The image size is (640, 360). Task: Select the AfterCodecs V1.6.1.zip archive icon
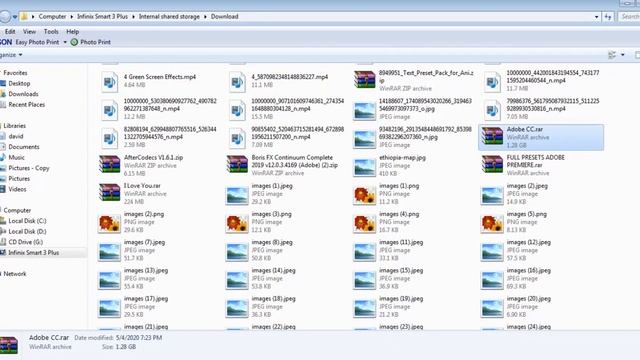(x=109, y=164)
